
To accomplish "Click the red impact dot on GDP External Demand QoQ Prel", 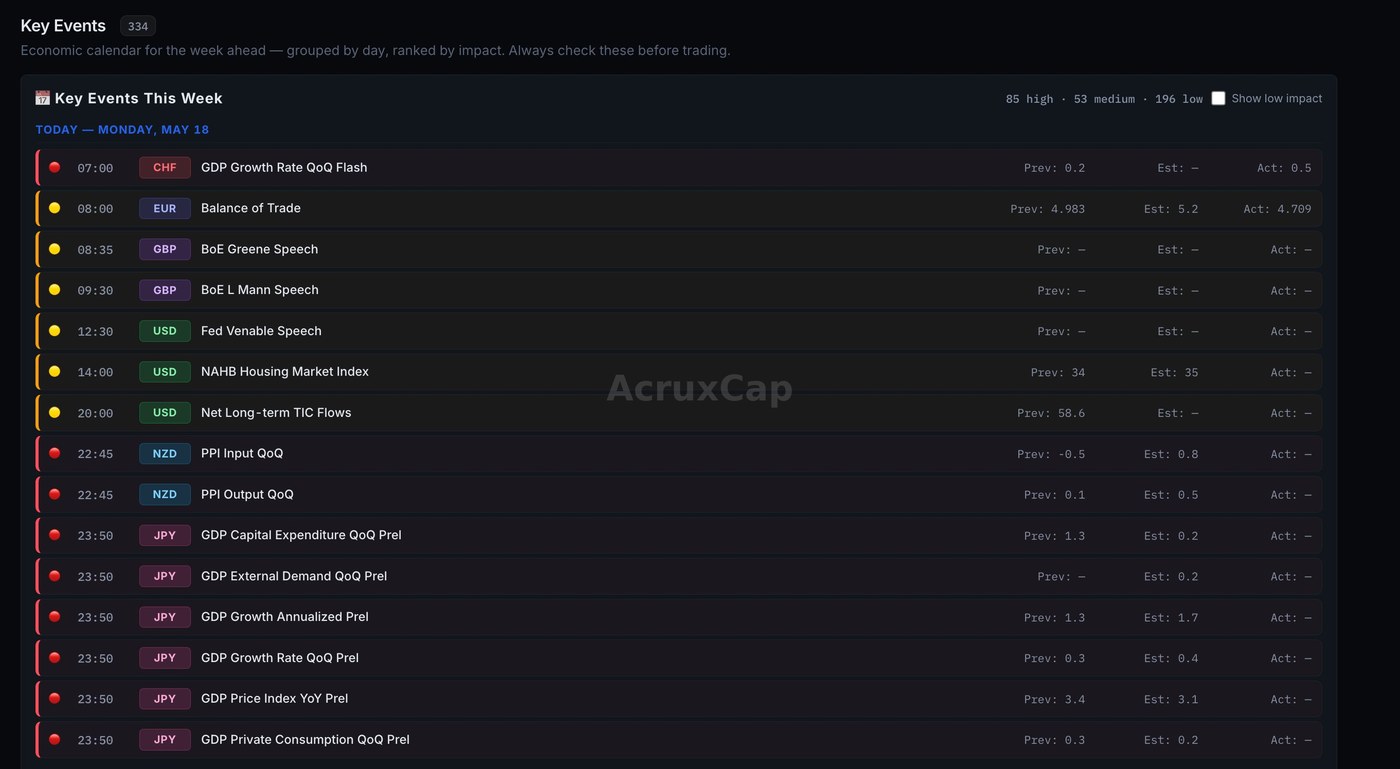I will click(x=55, y=576).
